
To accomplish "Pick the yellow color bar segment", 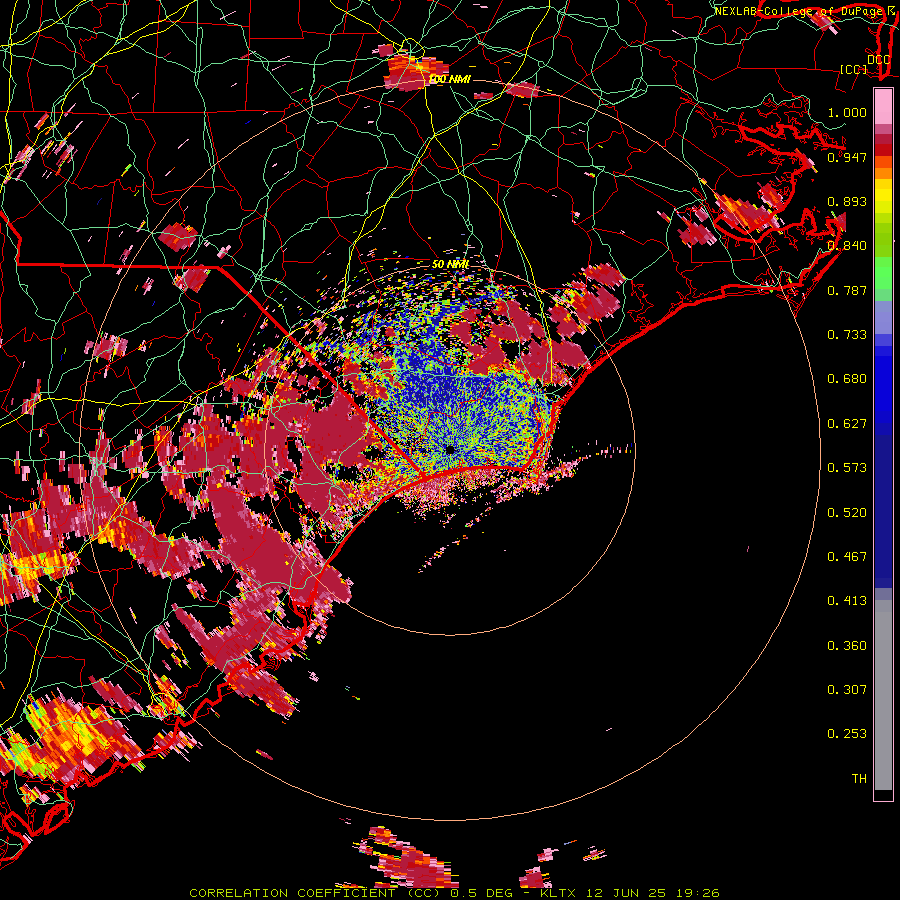I will (883, 197).
